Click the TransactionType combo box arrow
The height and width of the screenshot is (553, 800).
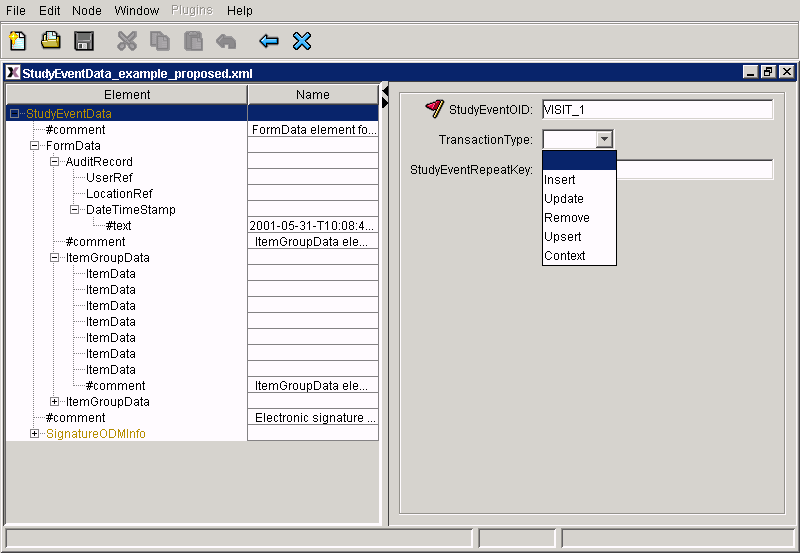click(x=604, y=140)
